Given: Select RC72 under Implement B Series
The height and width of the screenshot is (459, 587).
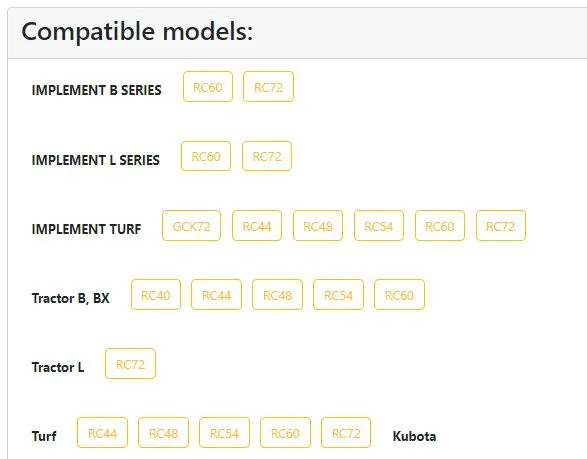Looking at the screenshot, I should pyautogui.click(x=268, y=86).
